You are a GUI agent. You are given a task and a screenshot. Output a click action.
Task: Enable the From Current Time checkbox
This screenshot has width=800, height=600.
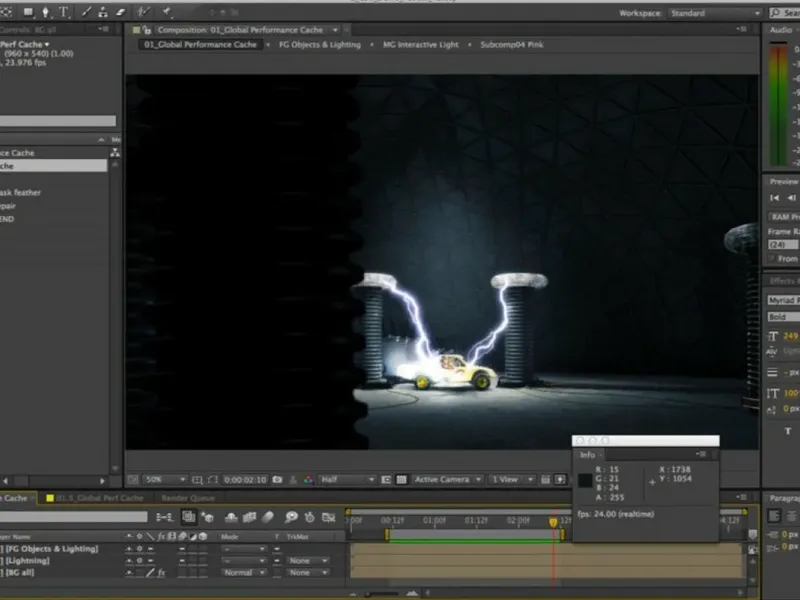773,259
